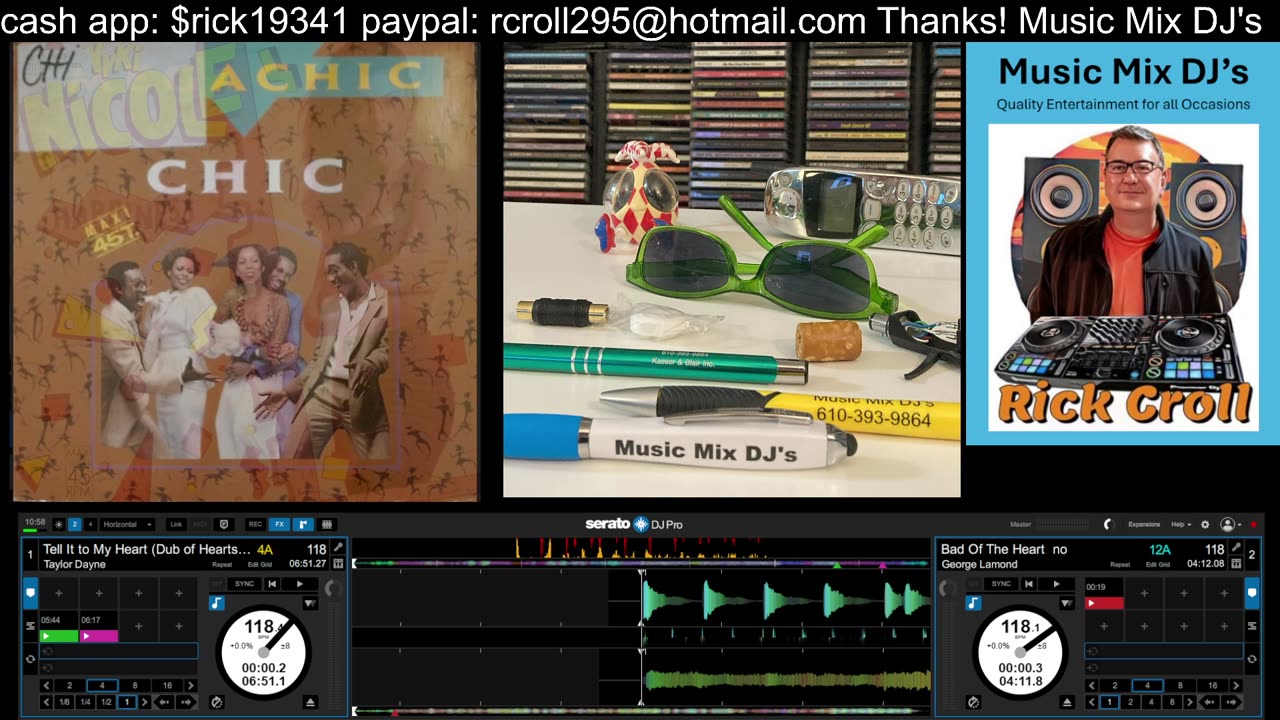Open deck 1 track info grid icon
The image size is (1280, 720).
339,564
